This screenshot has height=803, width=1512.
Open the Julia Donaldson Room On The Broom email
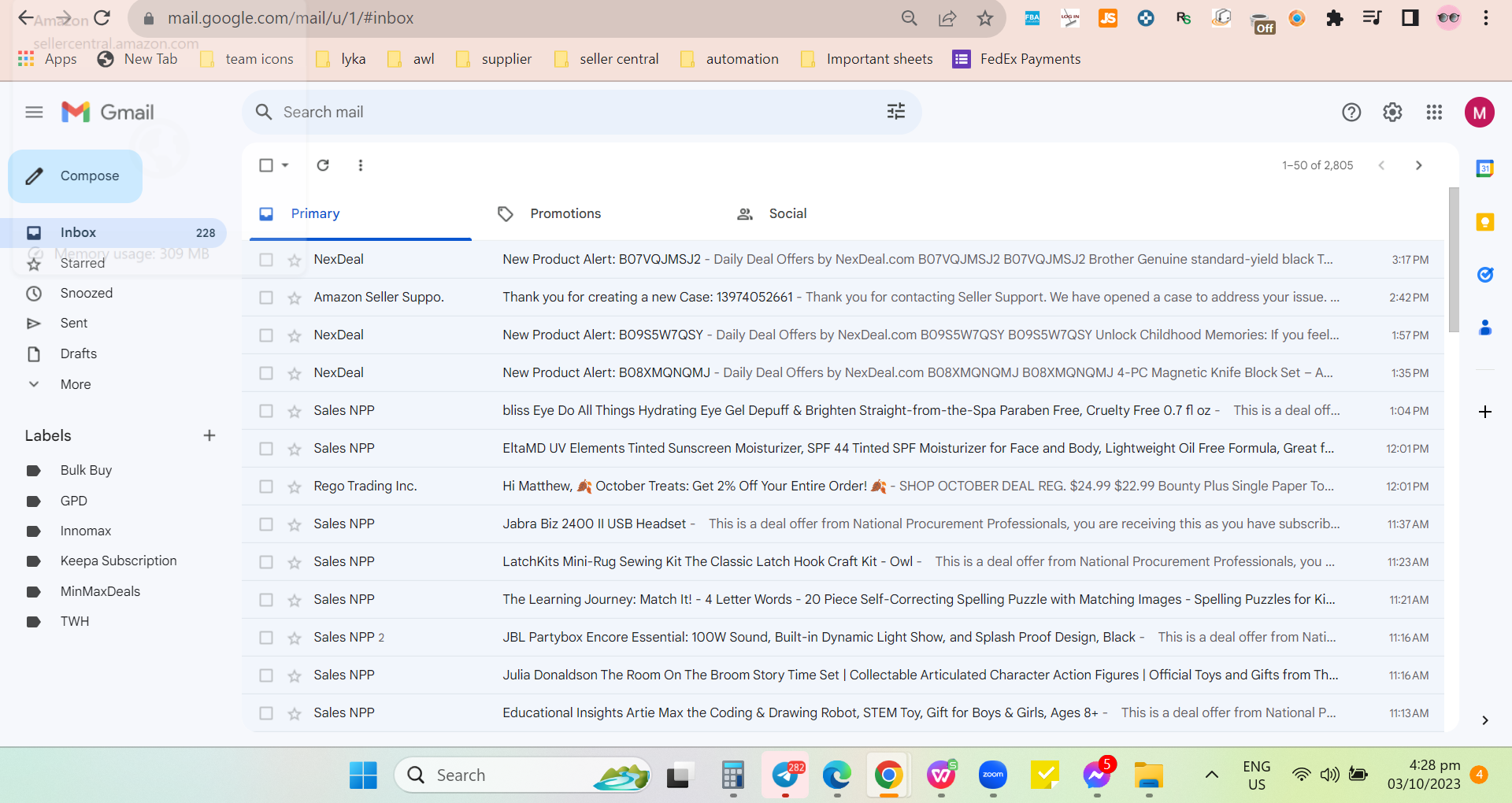(x=843, y=675)
